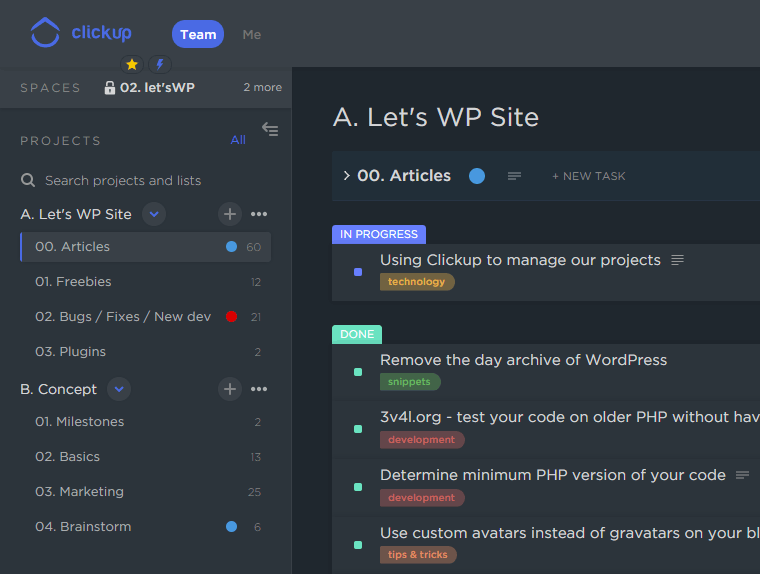Click the lock icon next to 02. let'sWP
The width and height of the screenshot is (760, 574).
tap(110, 88)
